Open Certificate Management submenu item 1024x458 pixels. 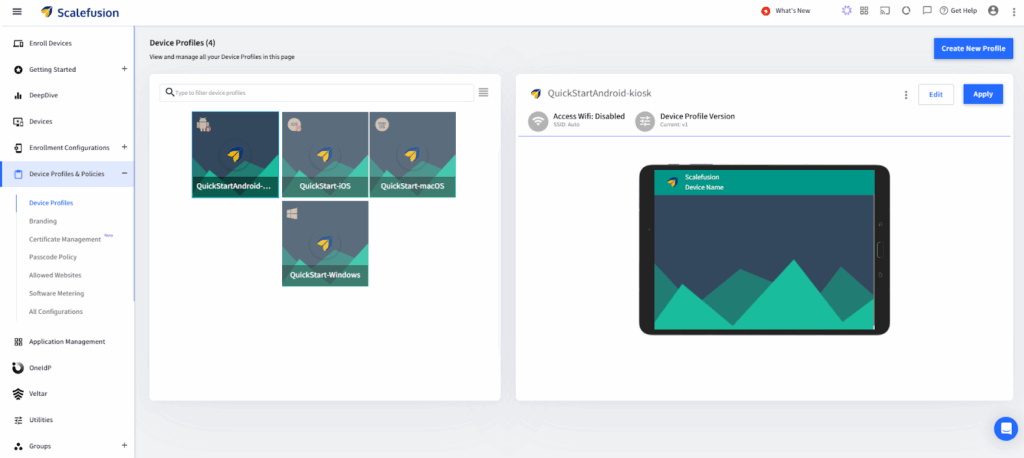(x=65, y=239)
